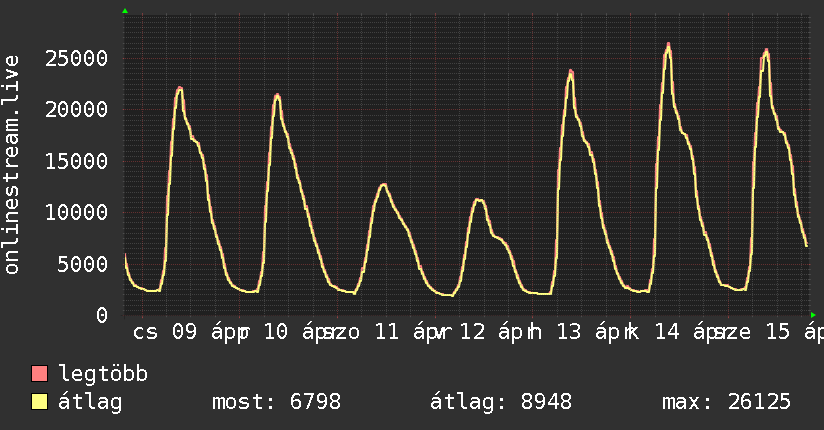The width and height of the screenshot is (824, 430).
Task: Click the cs 09 x-axis date label
Action: (164, 332)
